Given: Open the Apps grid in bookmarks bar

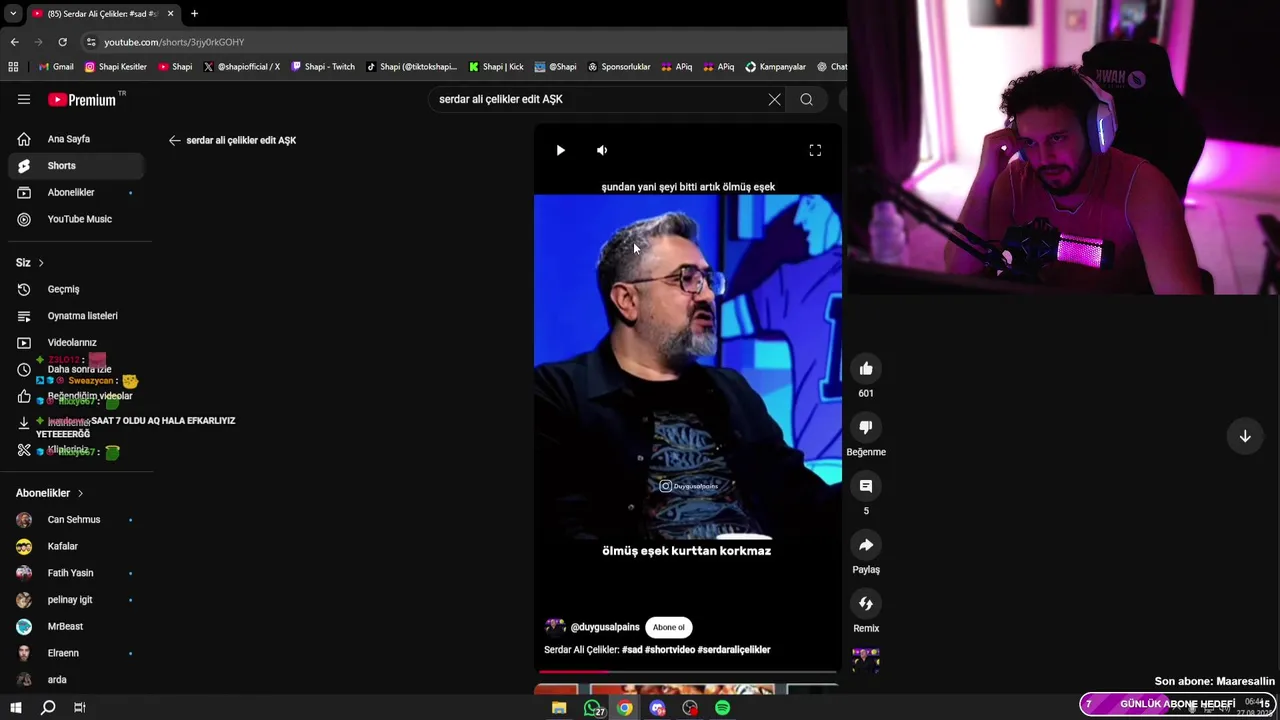Looking at the screenshot, I should point(13,67).
